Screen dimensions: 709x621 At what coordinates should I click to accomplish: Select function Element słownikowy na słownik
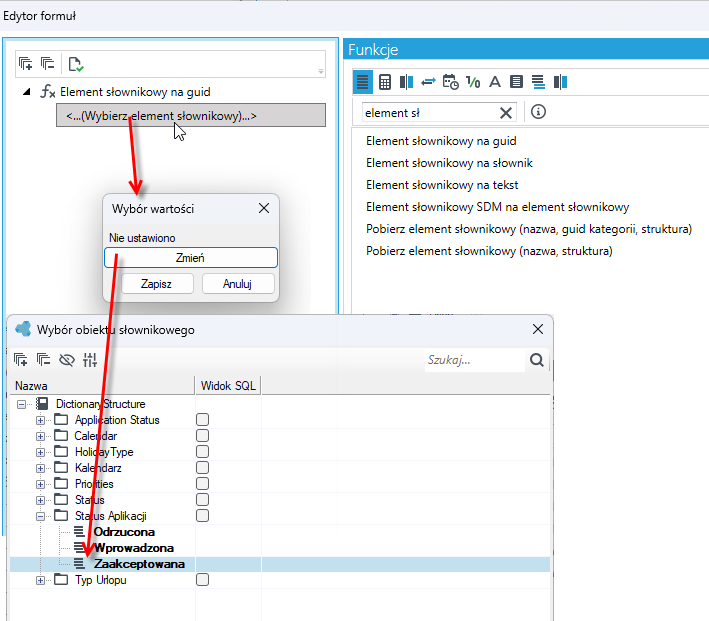pyautogui.click(x=449, y=163)
